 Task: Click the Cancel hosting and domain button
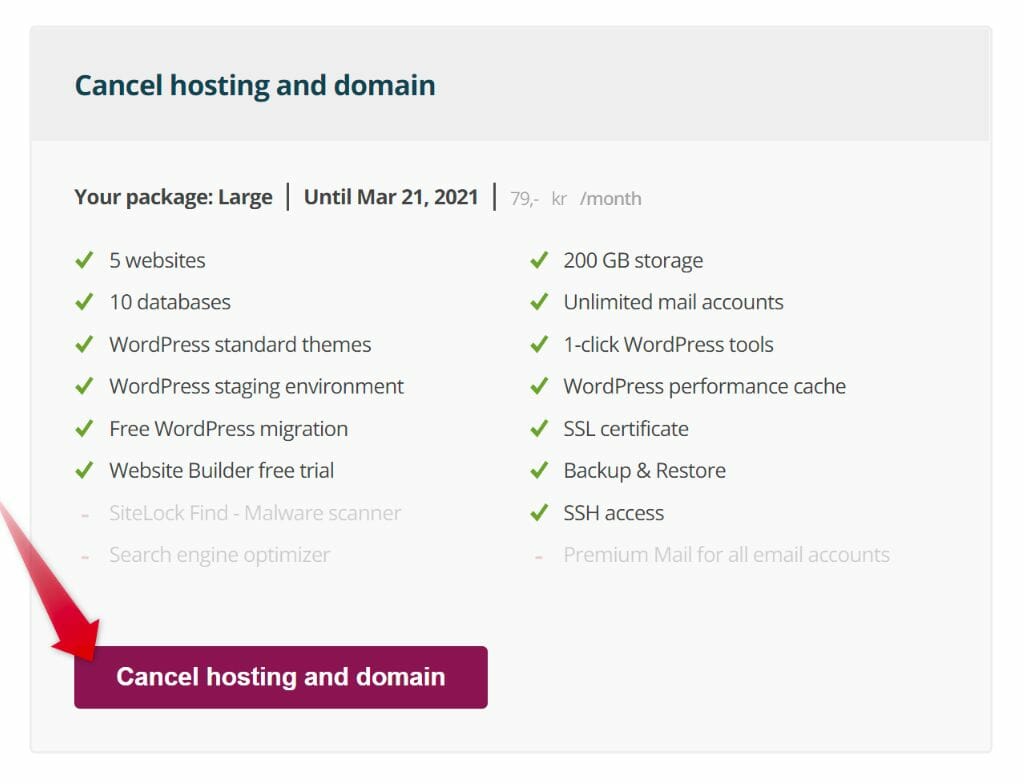[x=280, y=676]
